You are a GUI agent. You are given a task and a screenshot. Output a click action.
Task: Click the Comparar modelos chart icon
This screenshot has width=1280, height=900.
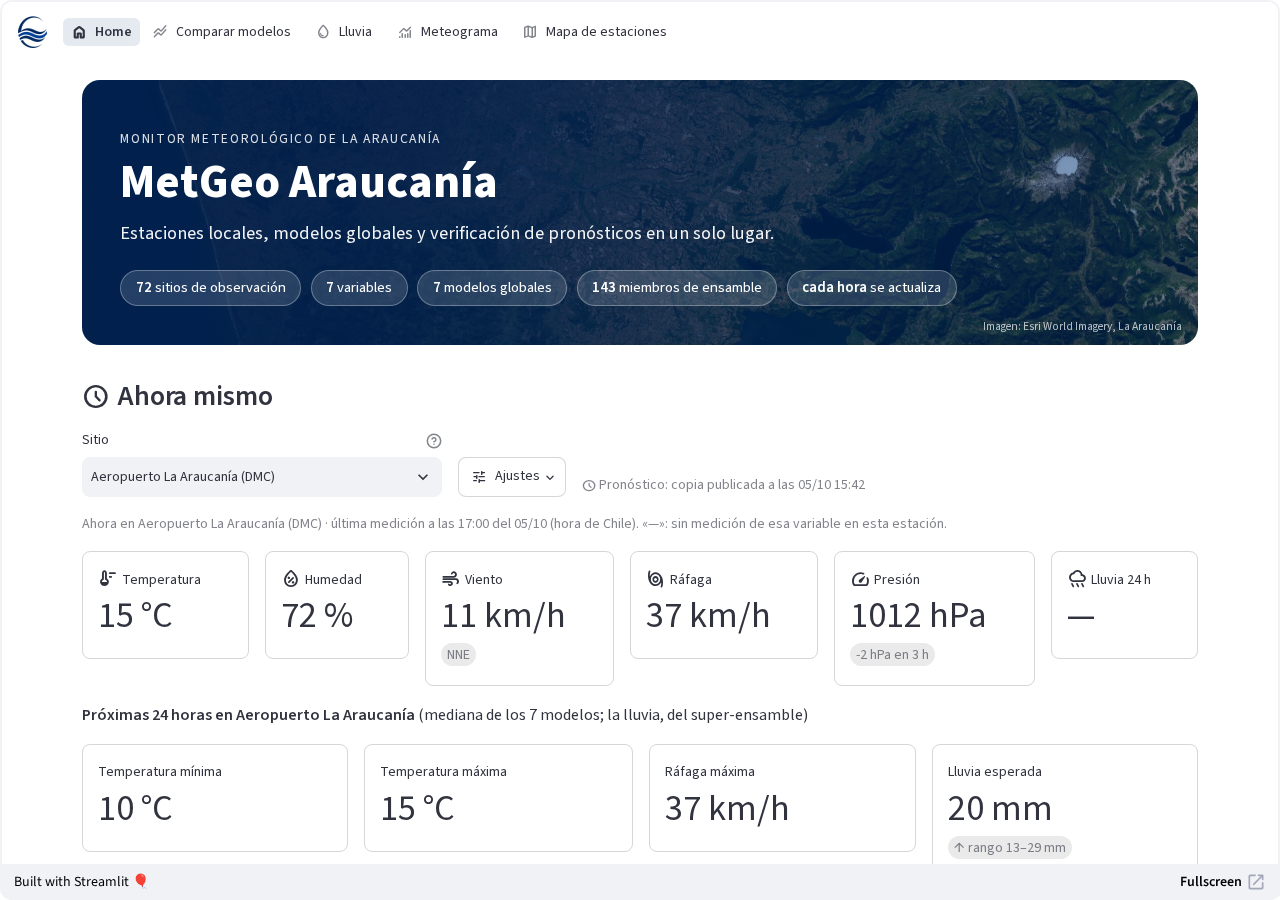click(x=160, y=32)
